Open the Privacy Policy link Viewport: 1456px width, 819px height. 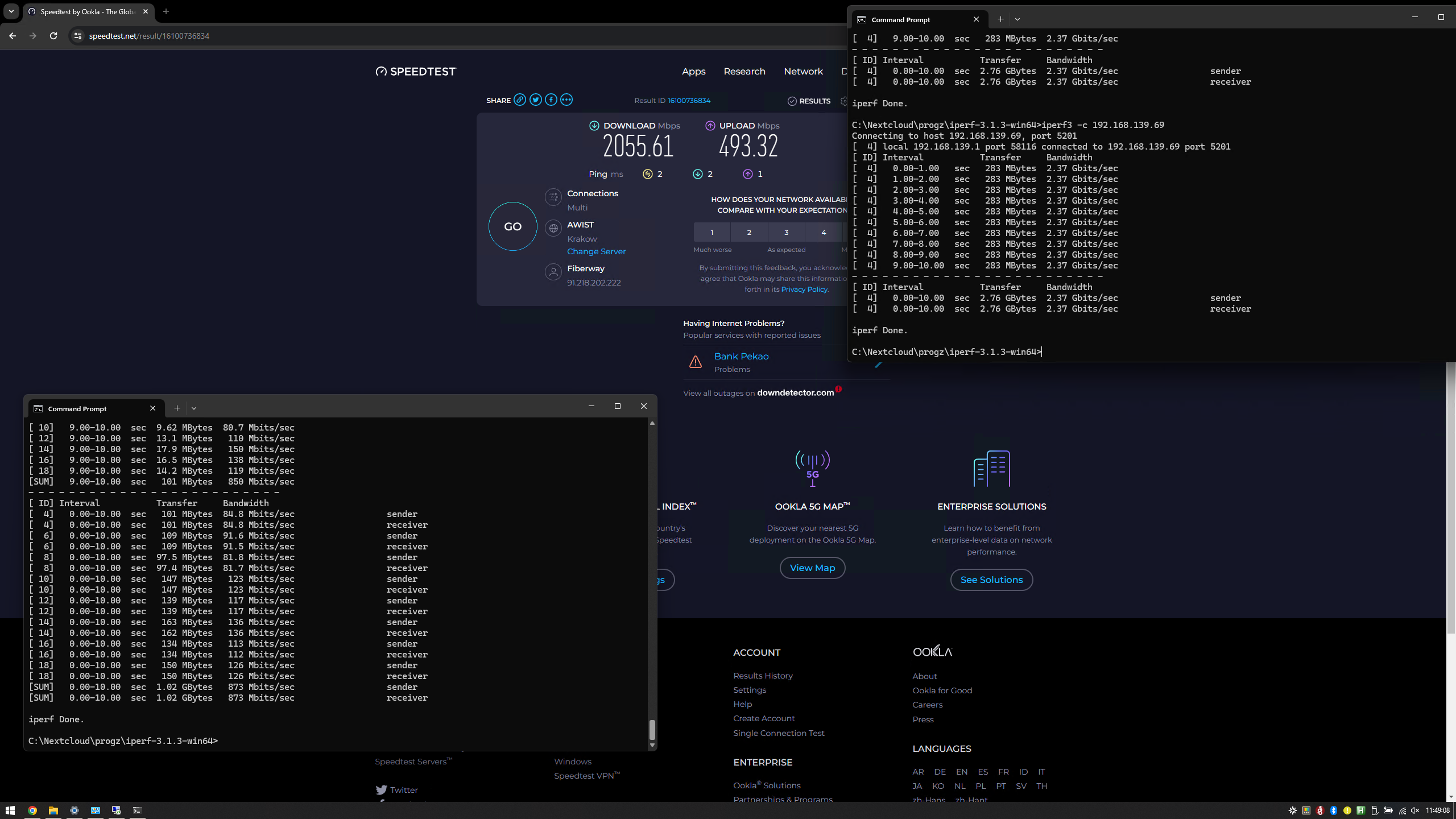[804, 289]
